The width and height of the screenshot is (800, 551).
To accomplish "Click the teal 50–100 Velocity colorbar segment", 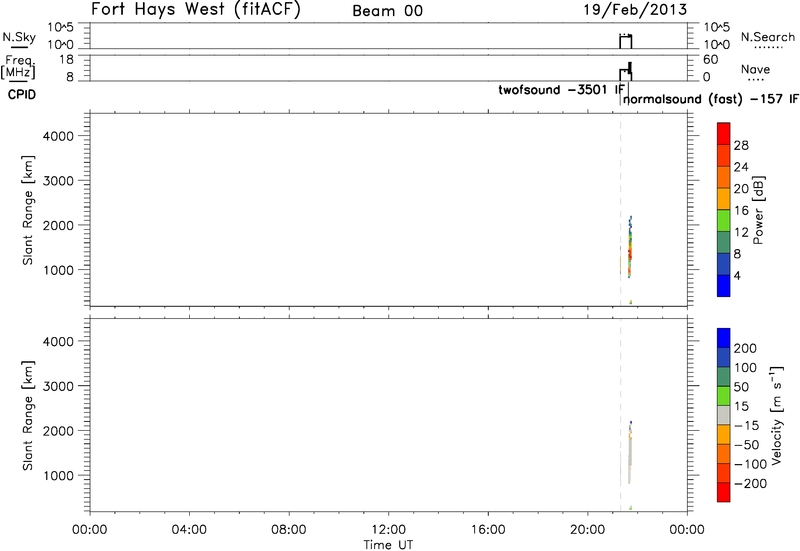I will click(723, 377).
